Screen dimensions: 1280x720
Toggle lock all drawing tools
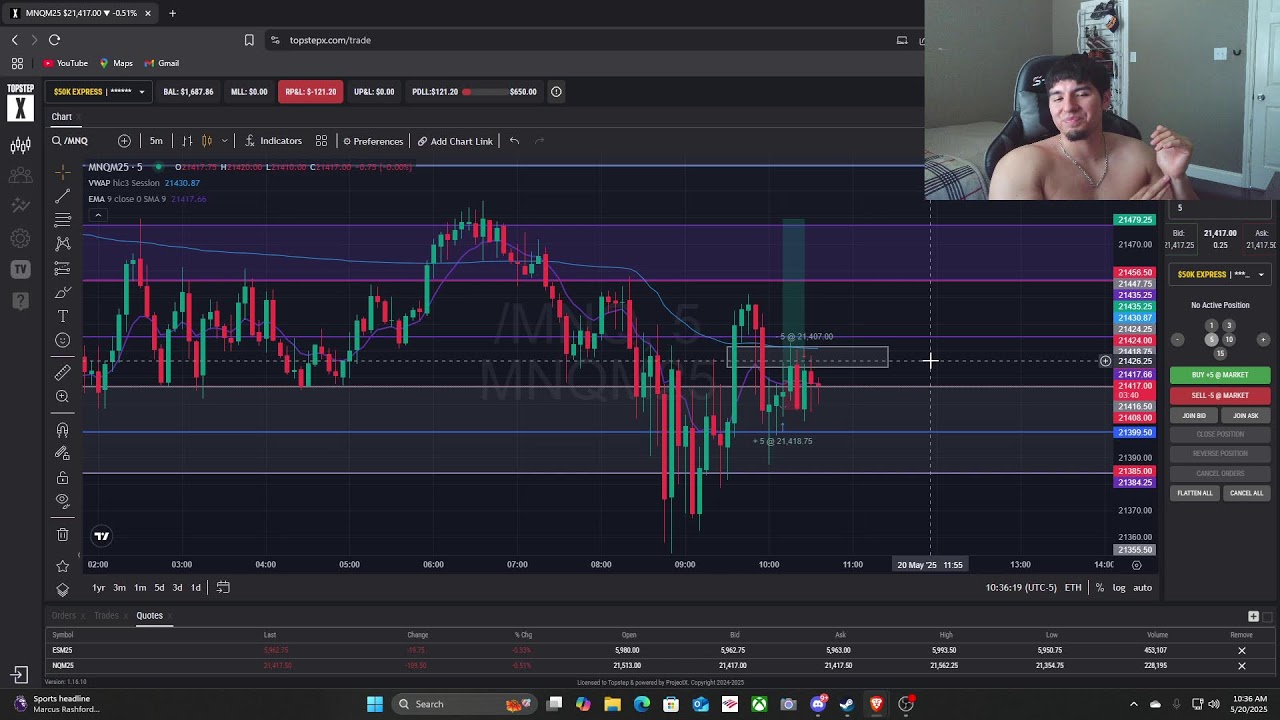point(62,478)
